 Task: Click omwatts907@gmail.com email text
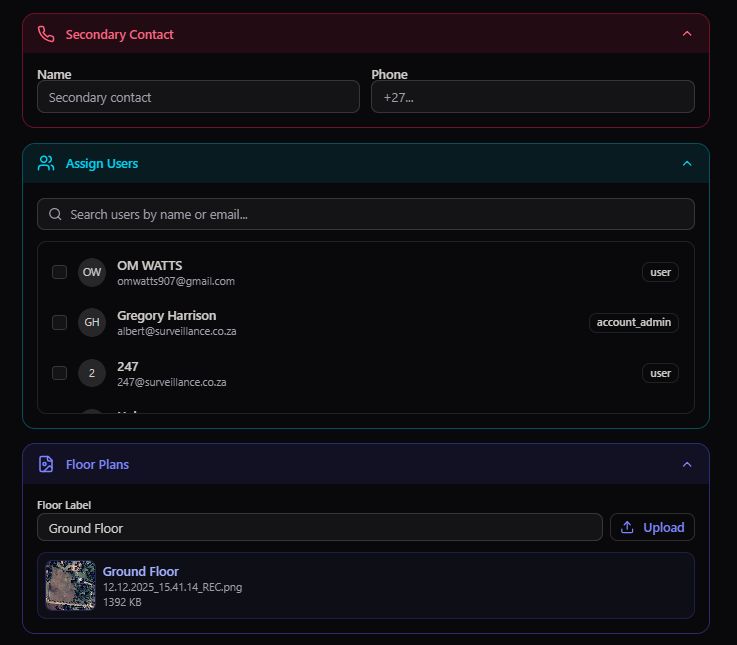[176, 281]
